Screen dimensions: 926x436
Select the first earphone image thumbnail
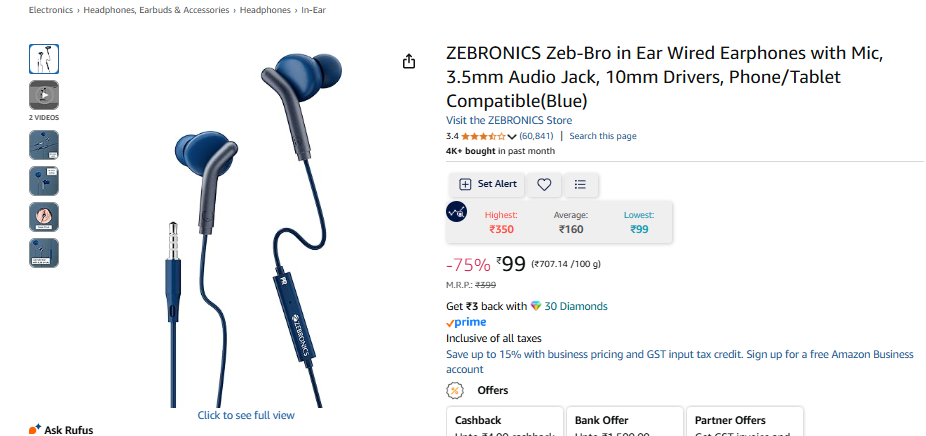pos(44,58)
